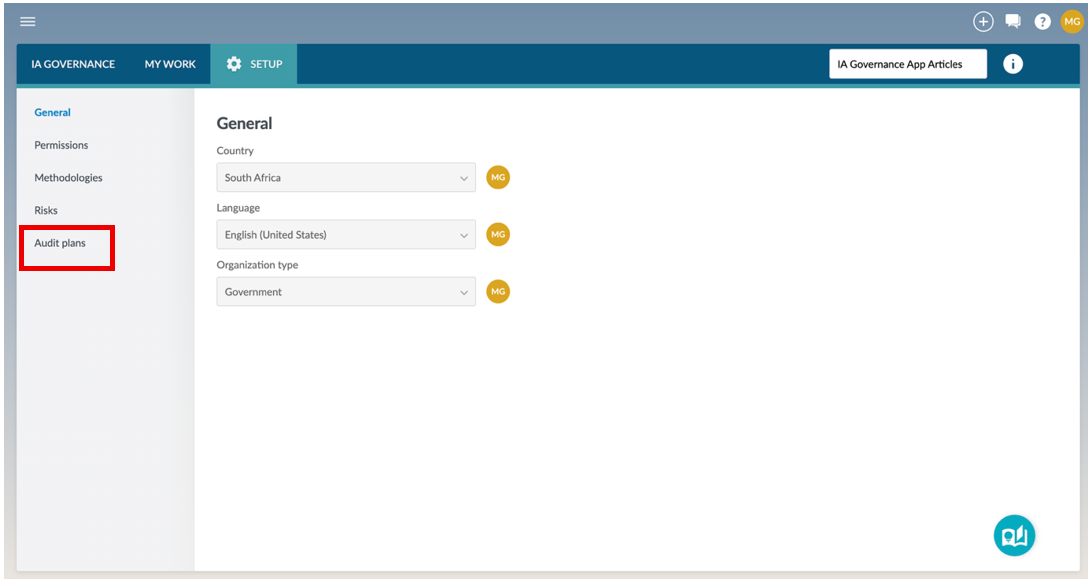1089x579 pixels.
Task: Click the IA Governance App Articles field
Action: click(x=908, y=64)
